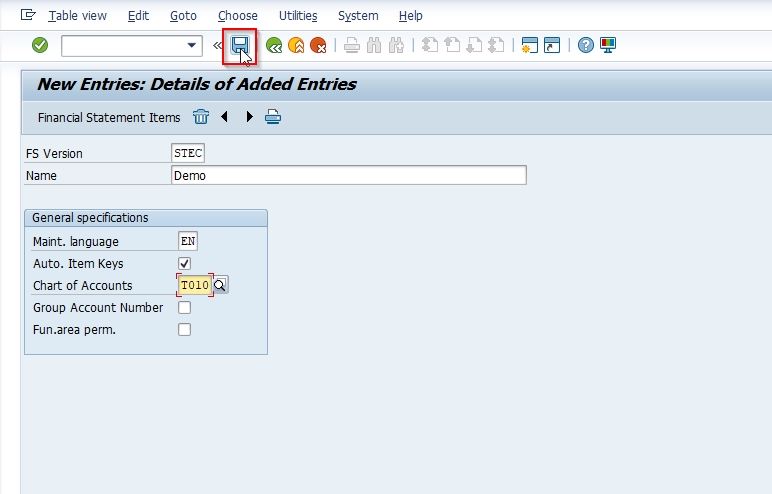
Task: Click the Group Account Number label
Action: click(x=98, y=308)
